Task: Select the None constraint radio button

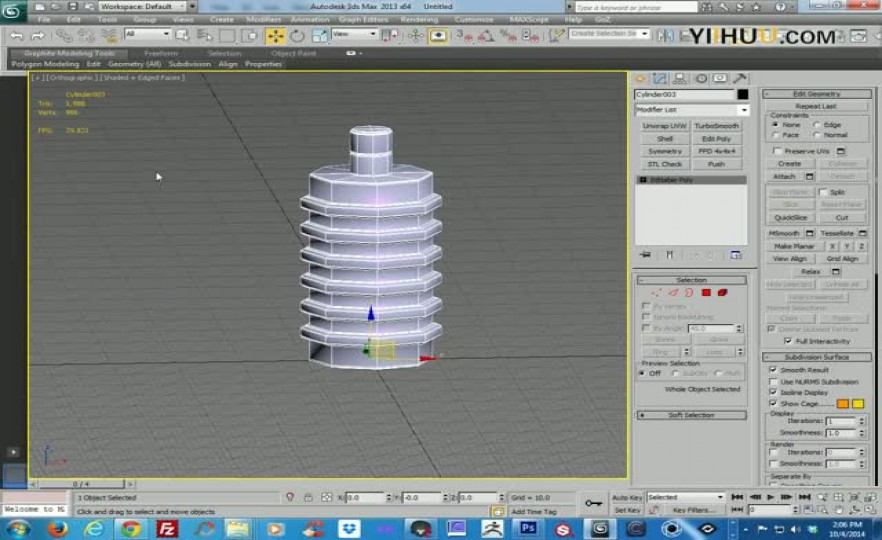Action: point(776,124)
